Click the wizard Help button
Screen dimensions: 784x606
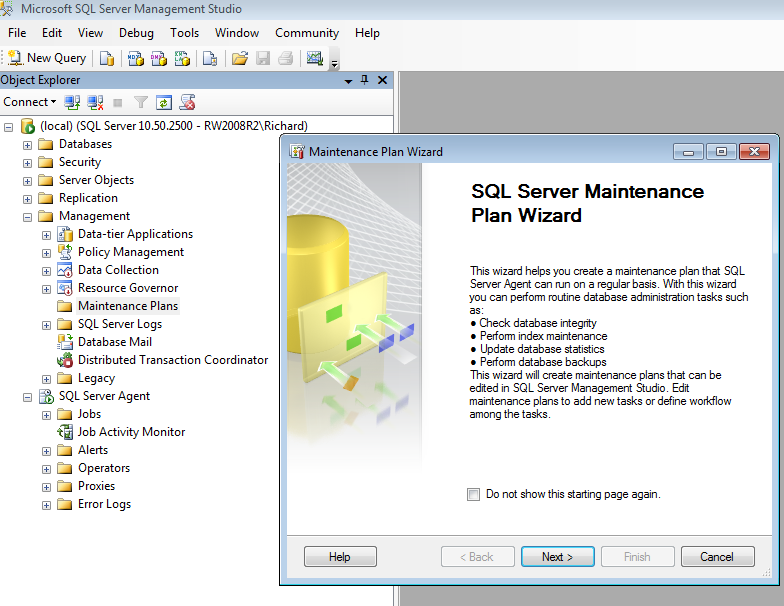click(340, 557)
